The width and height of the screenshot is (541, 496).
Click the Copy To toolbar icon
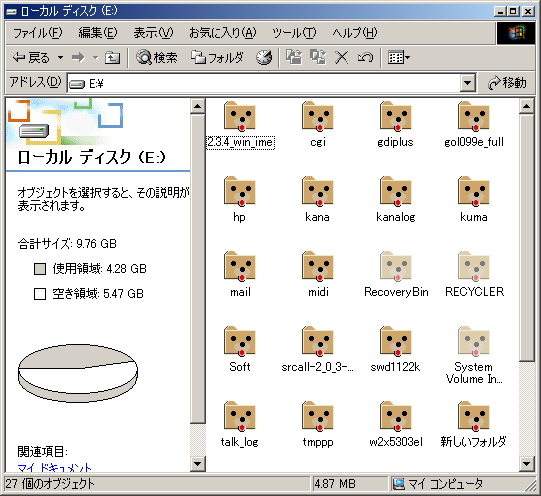coord(318,58)
